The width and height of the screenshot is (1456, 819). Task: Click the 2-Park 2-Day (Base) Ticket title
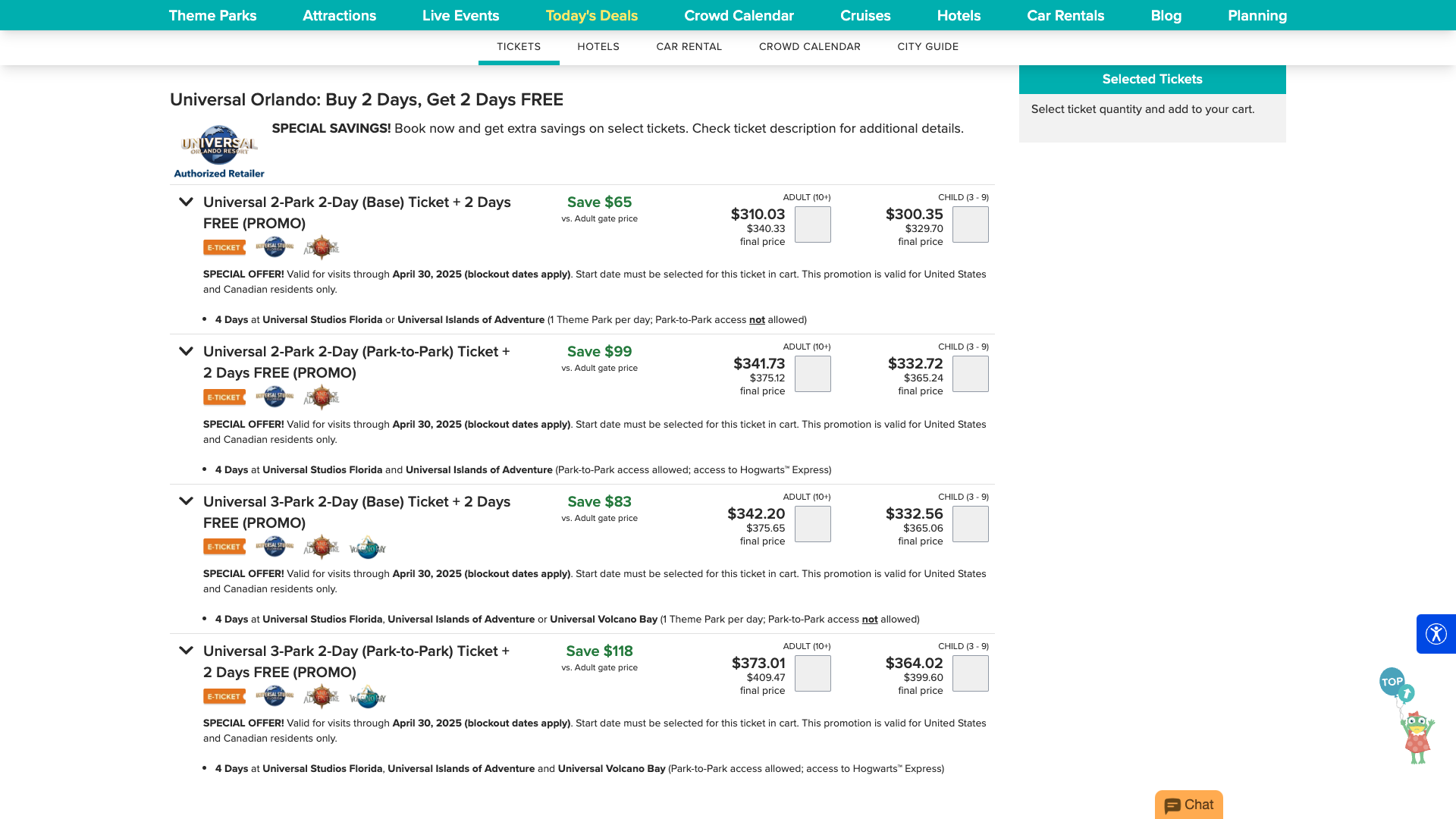pos(357,212)
